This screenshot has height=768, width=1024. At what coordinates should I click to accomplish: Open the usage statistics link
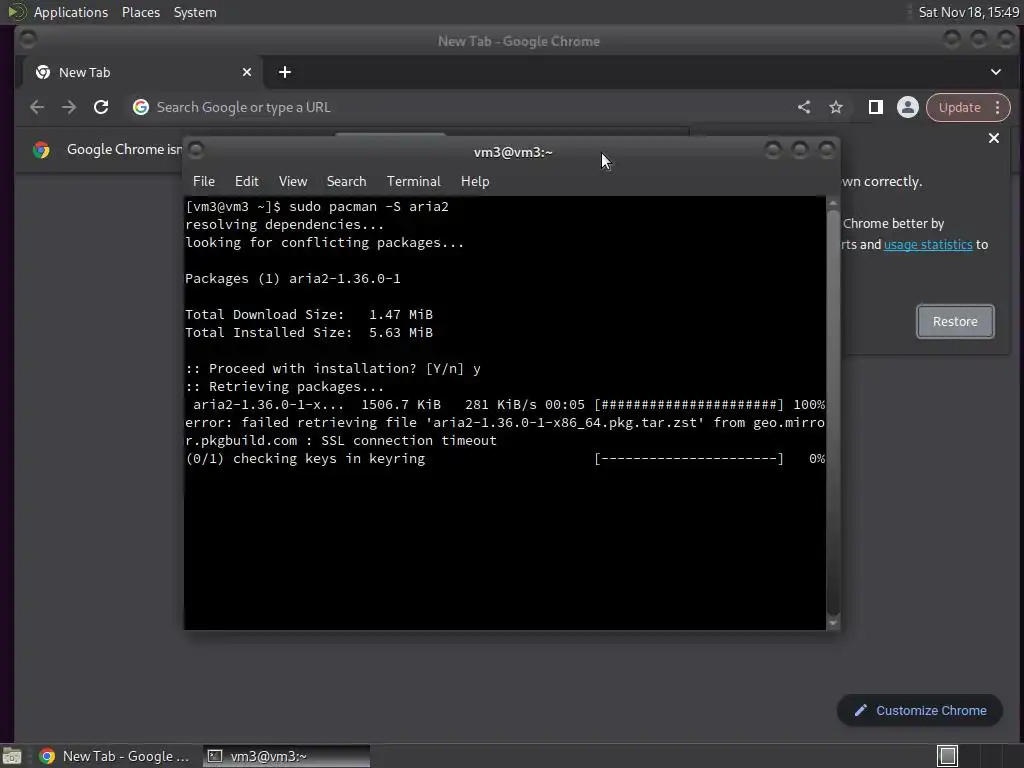[x=928, y=244]
